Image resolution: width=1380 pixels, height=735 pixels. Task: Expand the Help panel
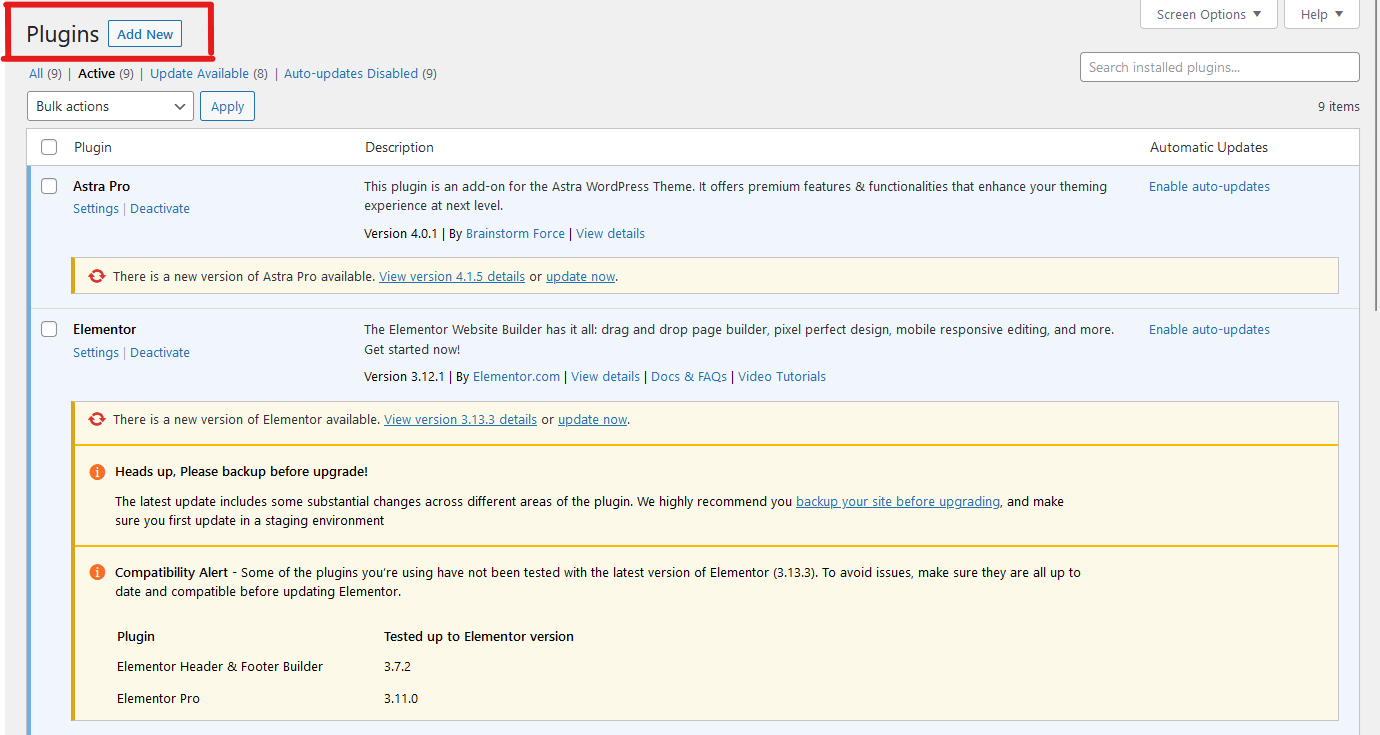tap(1321, 14)
